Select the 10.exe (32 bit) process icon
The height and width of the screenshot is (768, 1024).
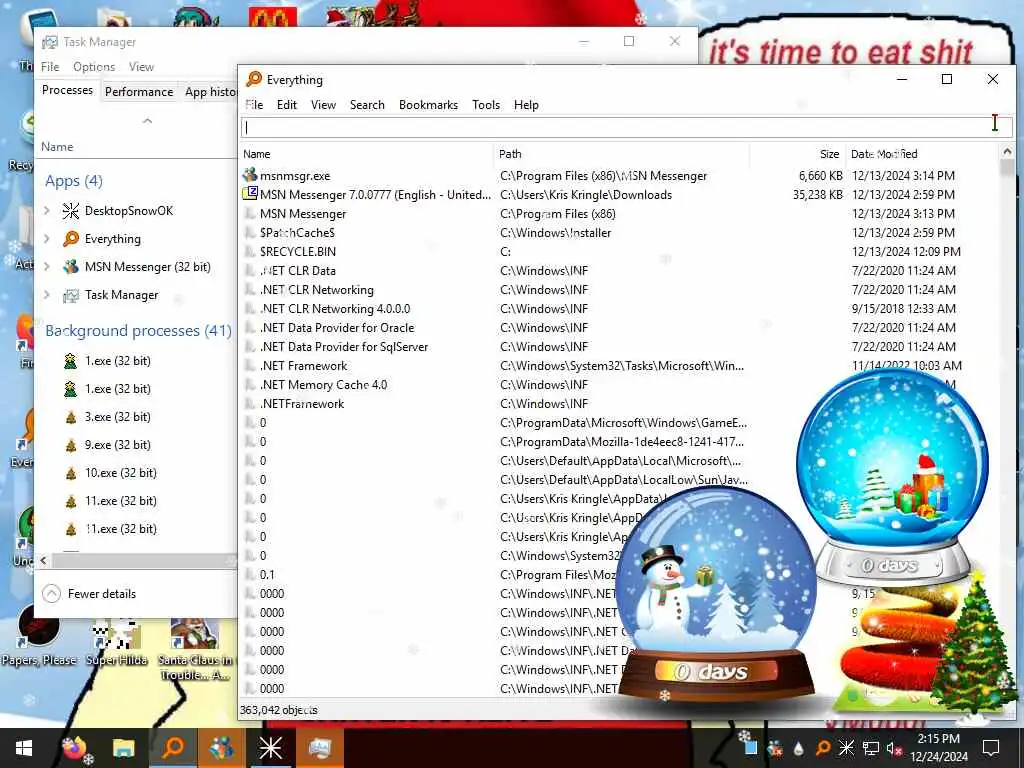click(71, 473)
